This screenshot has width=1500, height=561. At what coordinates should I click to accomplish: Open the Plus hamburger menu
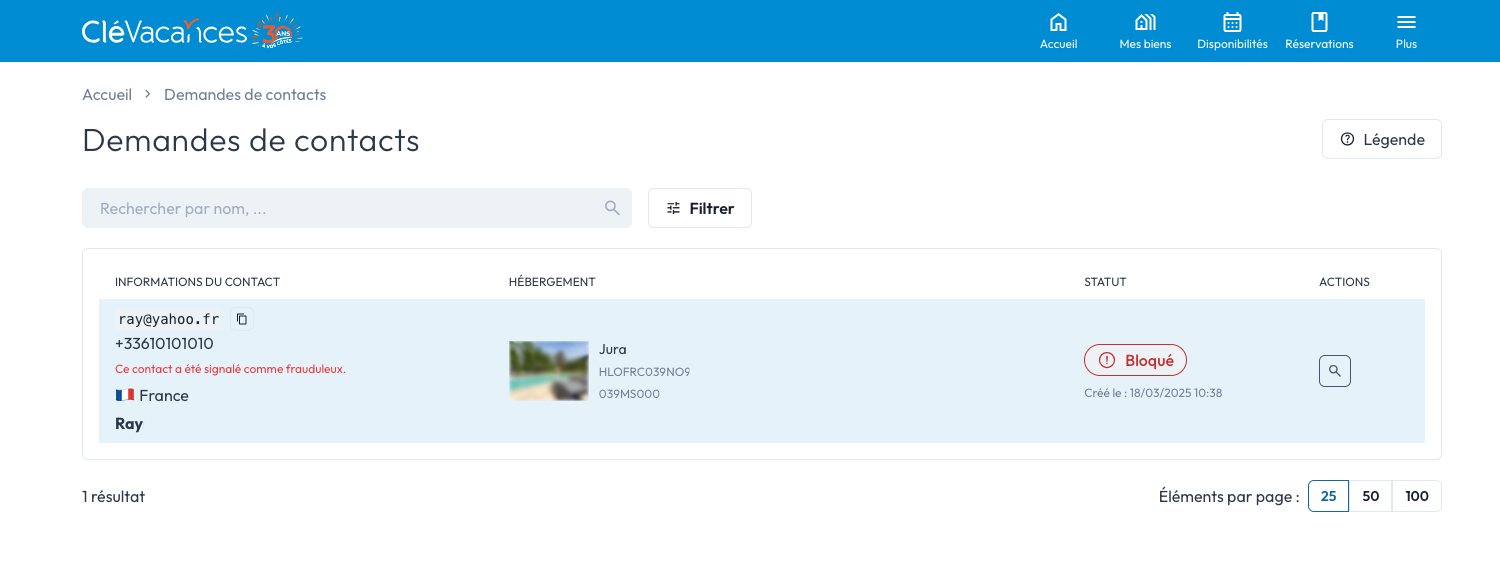point(1406,31)
